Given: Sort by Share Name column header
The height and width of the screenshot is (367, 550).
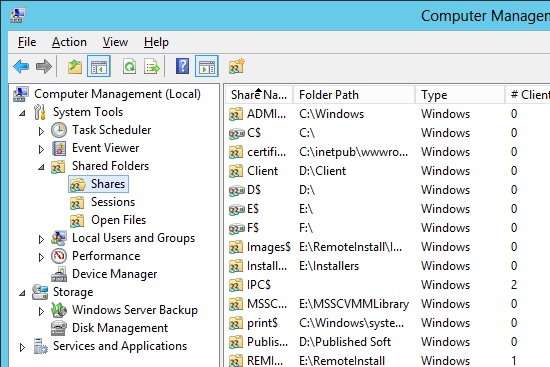Looking at the screenshot, I should tap(259, 95).
